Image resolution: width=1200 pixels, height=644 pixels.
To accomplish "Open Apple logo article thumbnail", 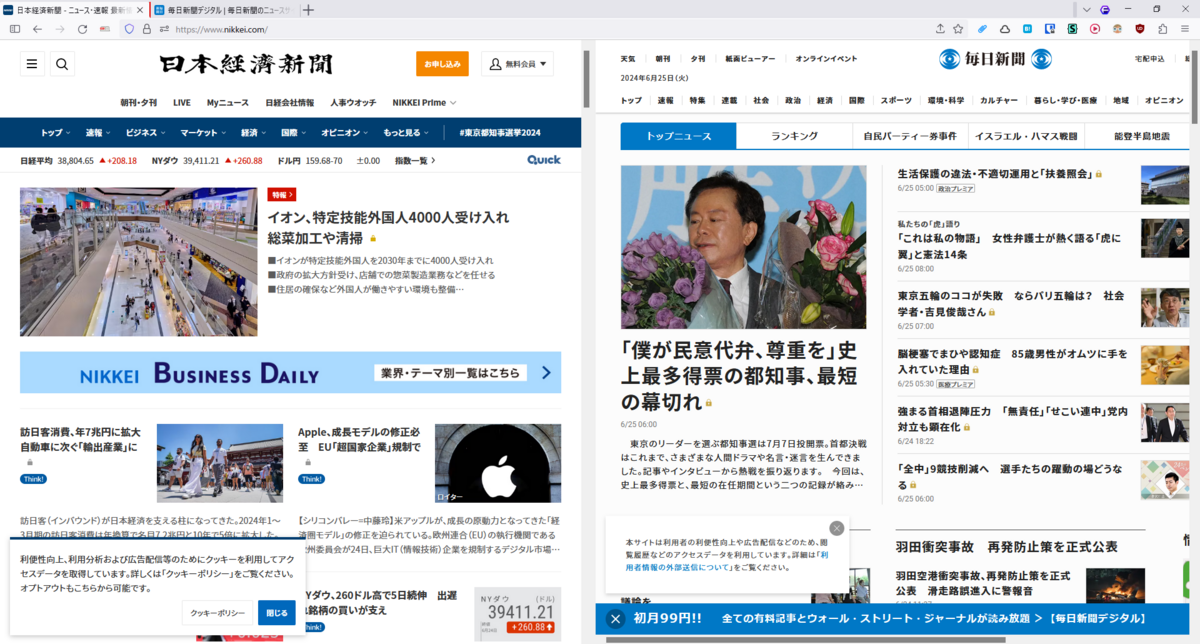I will coord(498,463).
